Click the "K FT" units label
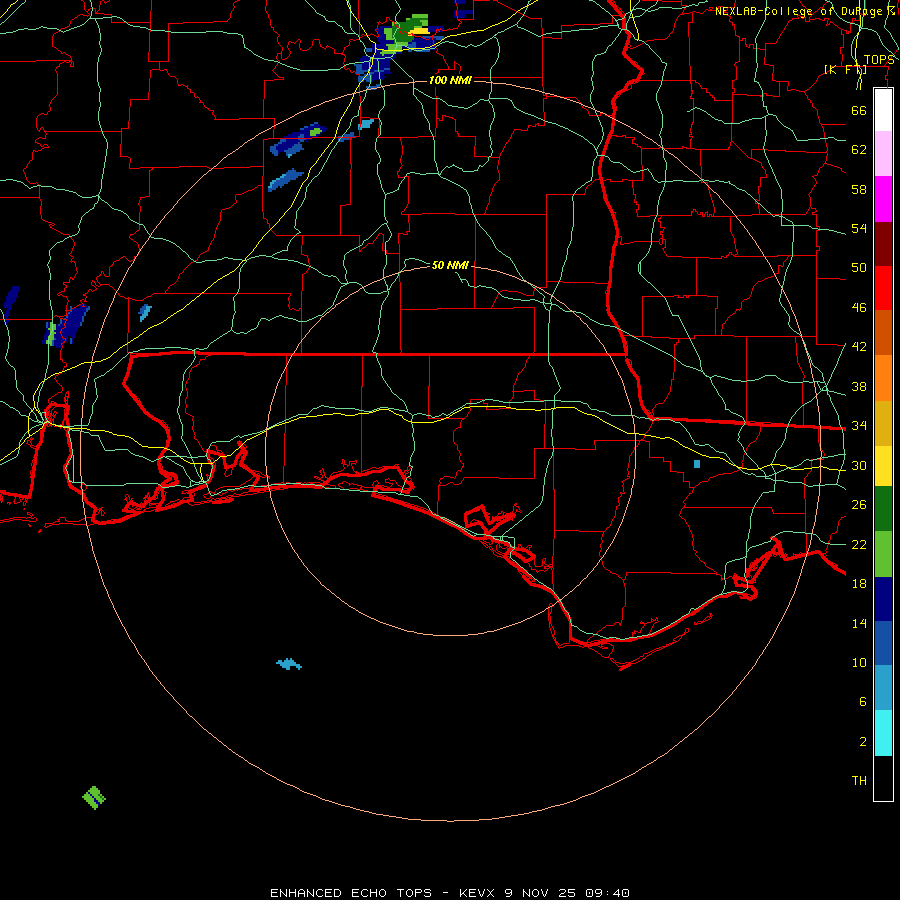 [x=845, y=70]
